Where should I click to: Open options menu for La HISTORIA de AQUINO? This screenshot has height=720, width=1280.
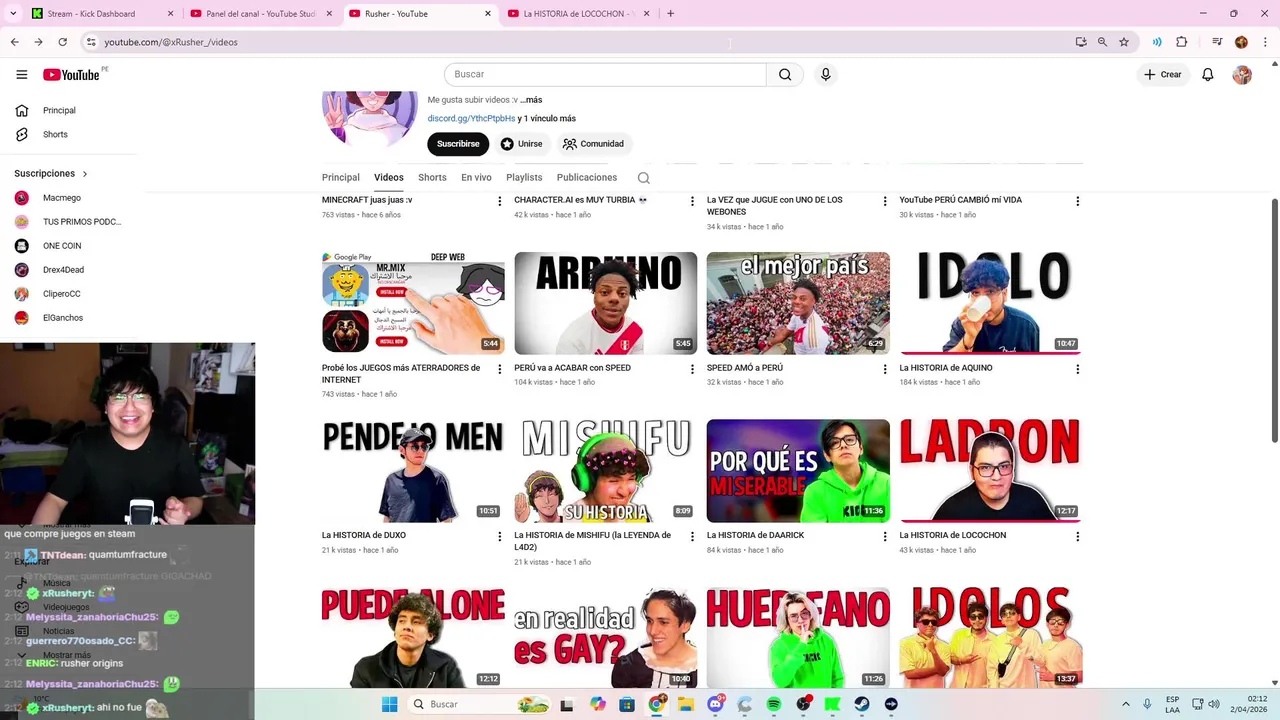point(1077,369)
